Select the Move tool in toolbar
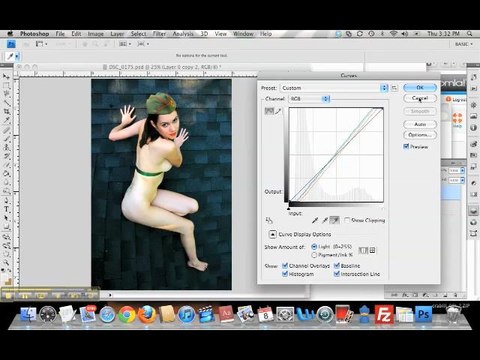Viewport: 480px width, 360px height. pos(6,76)
